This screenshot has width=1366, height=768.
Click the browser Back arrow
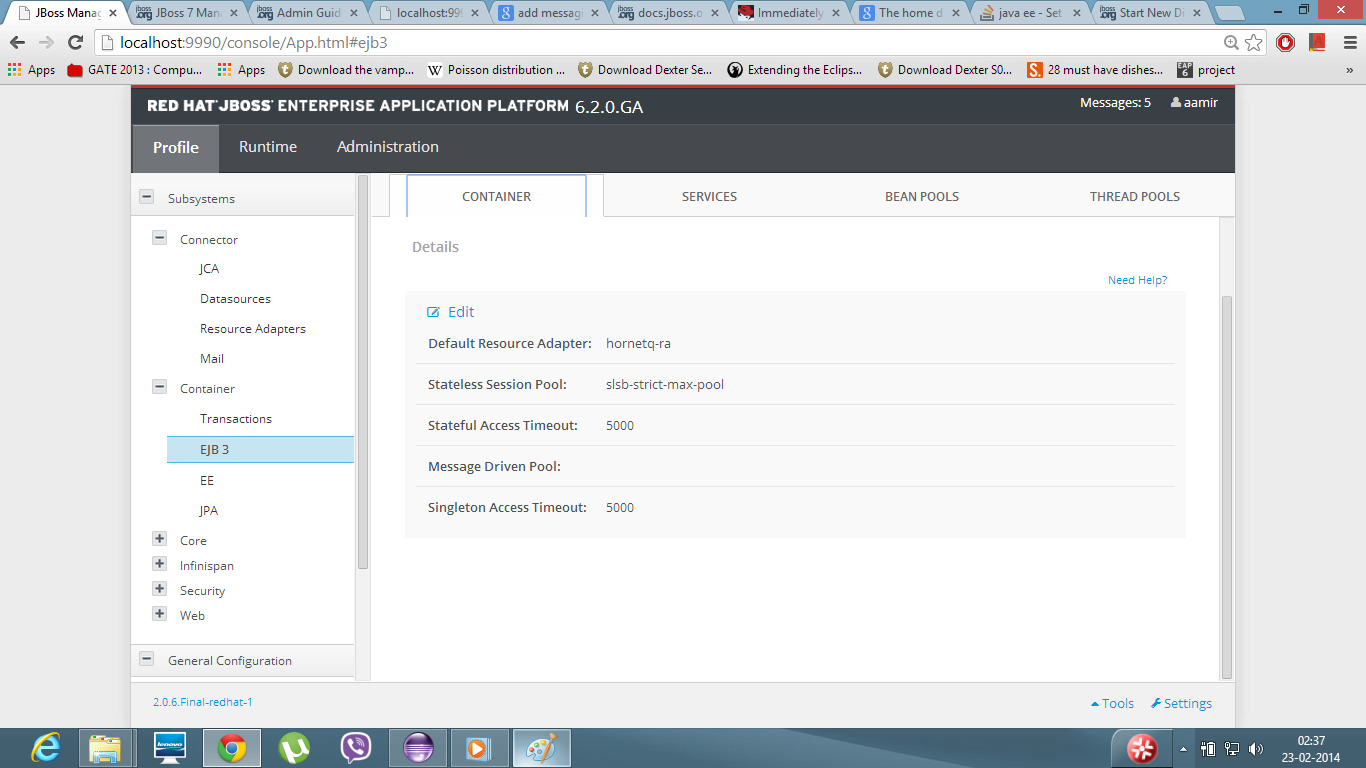[x=17, y=43]
